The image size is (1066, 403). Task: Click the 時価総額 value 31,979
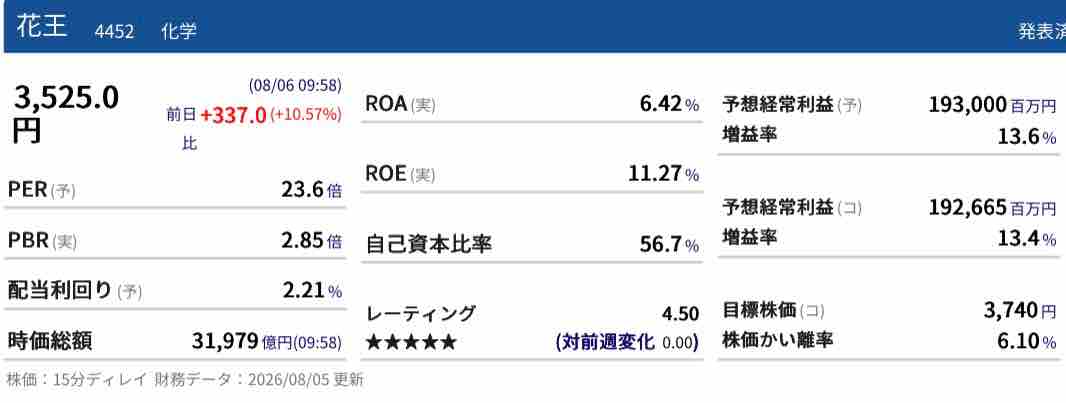tap(225, 341)
